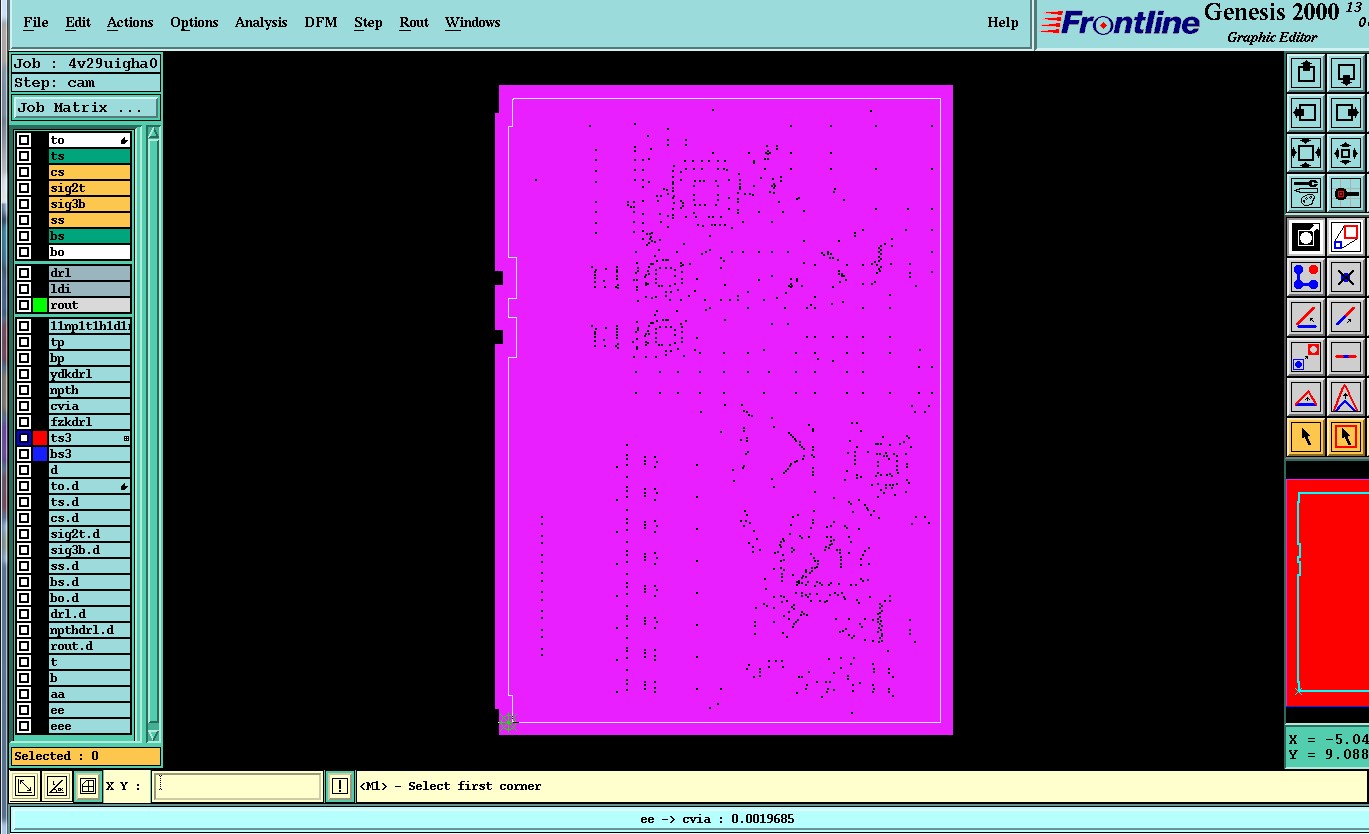Select the red-blue diagonal line tool
Image resolution: width=1369 pixels, height=834 pixels.
pos(1346,317)
